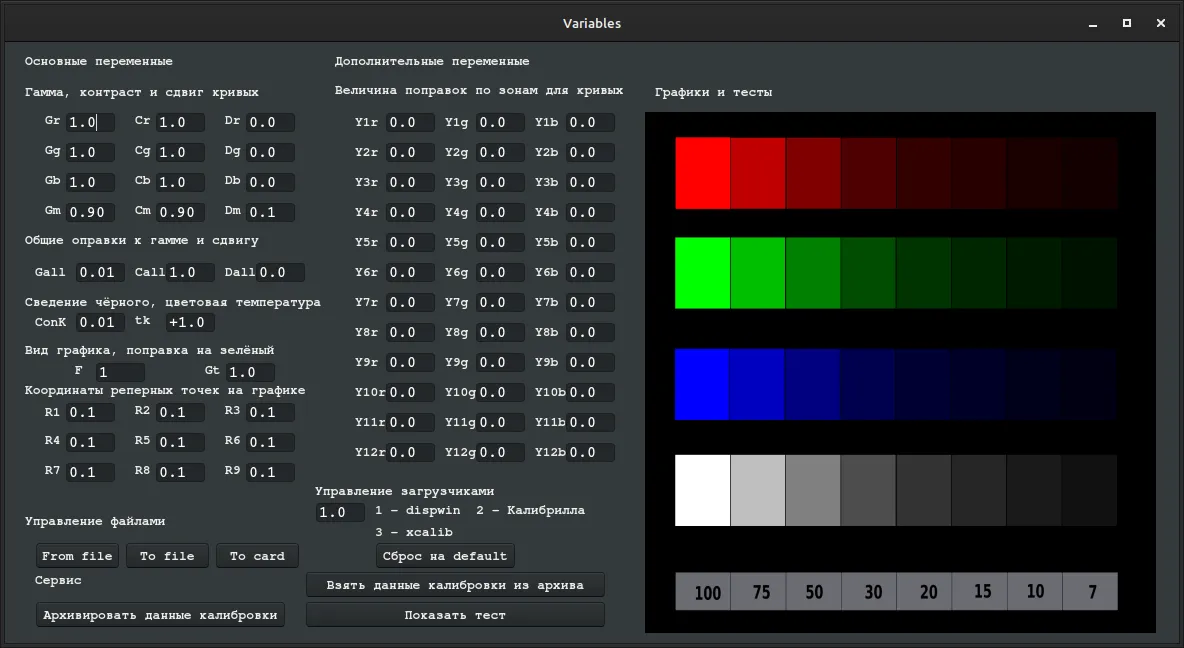Click the To card button
This screenshot has height=648, width=1184.
257,556
